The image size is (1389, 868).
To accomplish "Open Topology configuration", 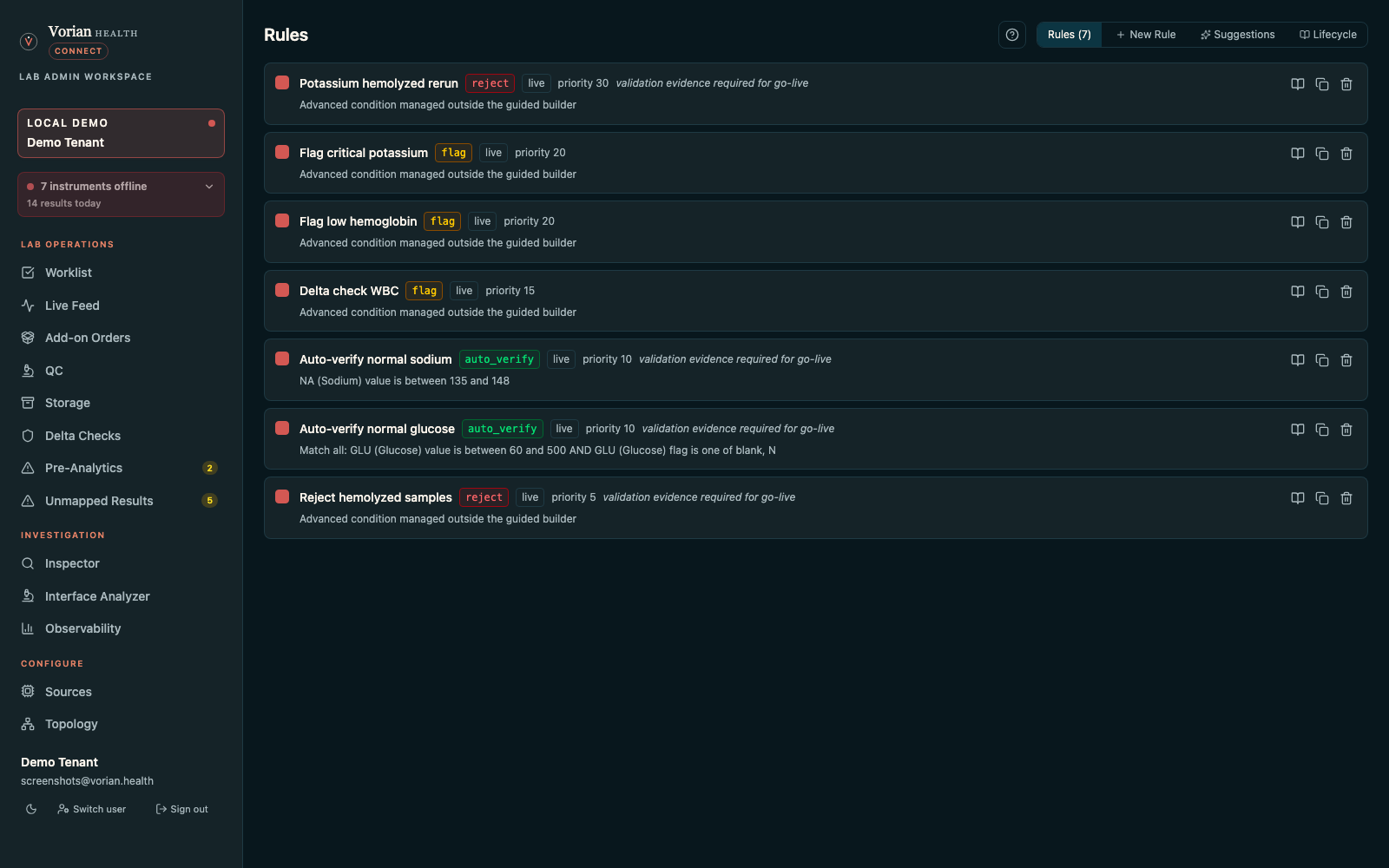I will [x=121, y=724].
